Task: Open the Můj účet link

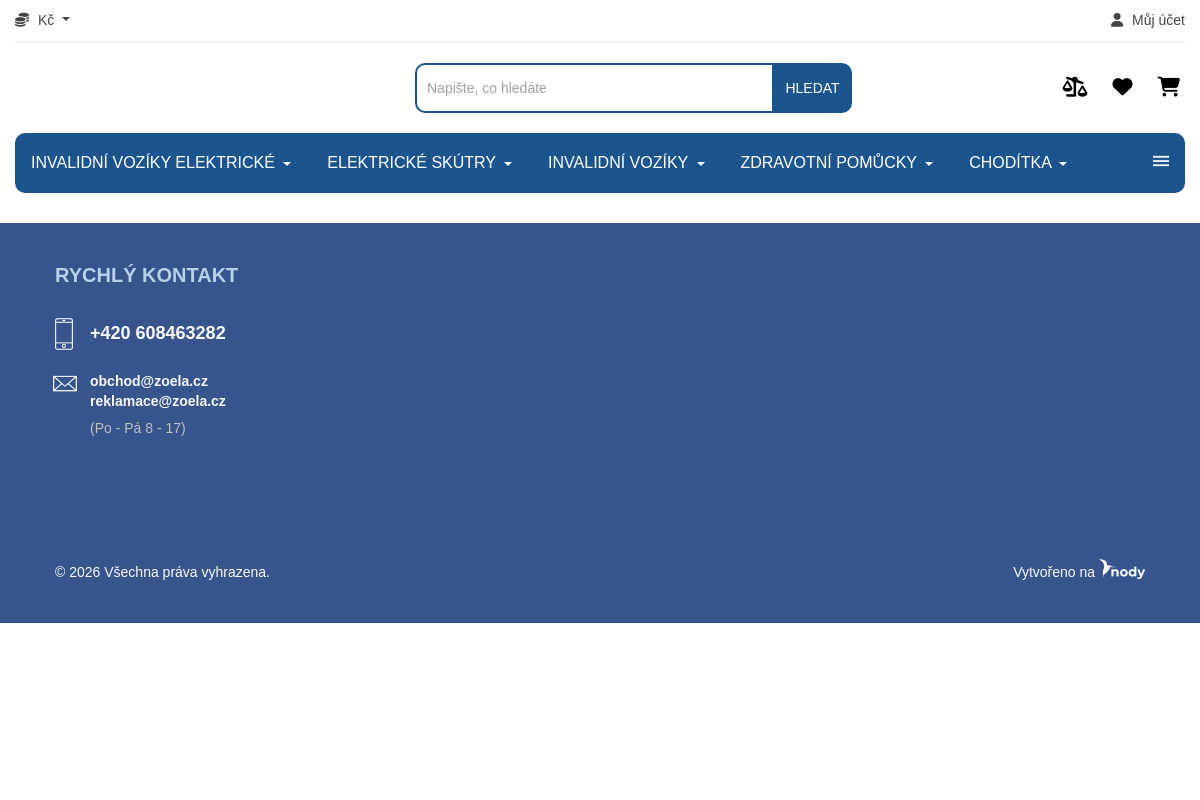Action: coord(1157,20)
